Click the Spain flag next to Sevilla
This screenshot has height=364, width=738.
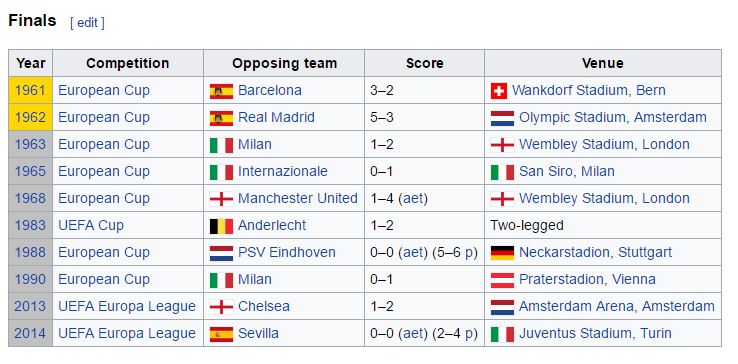pos(221,334)
